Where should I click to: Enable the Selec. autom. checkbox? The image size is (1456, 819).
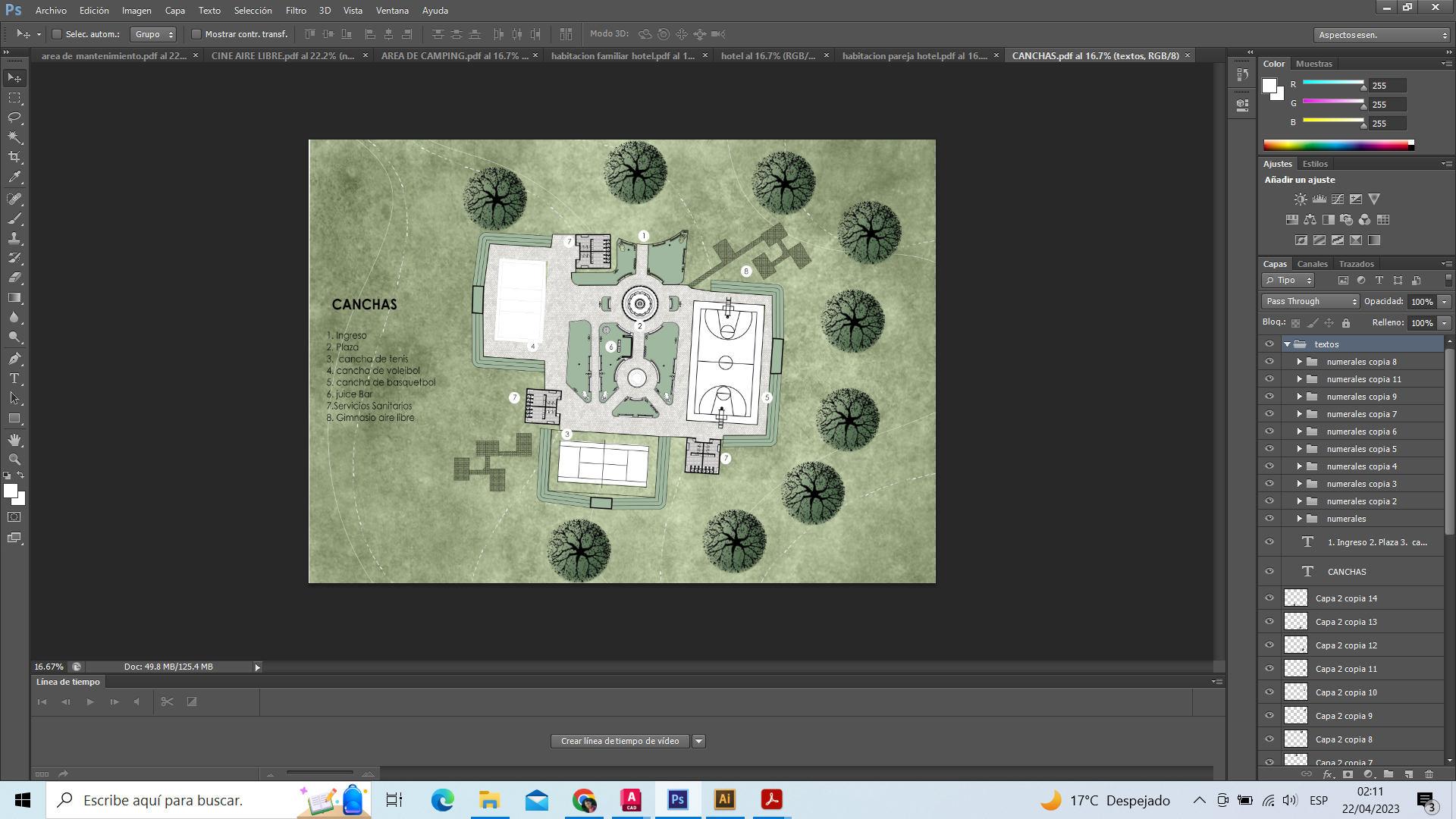pyautogui.click(x=57, y=34)
